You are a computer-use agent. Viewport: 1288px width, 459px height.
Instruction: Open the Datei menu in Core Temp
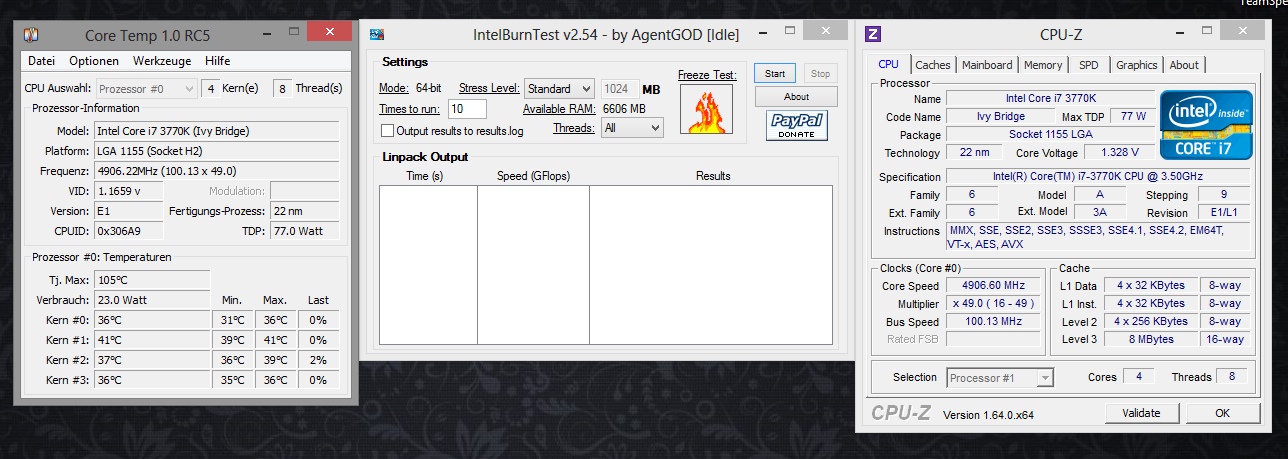42,61
